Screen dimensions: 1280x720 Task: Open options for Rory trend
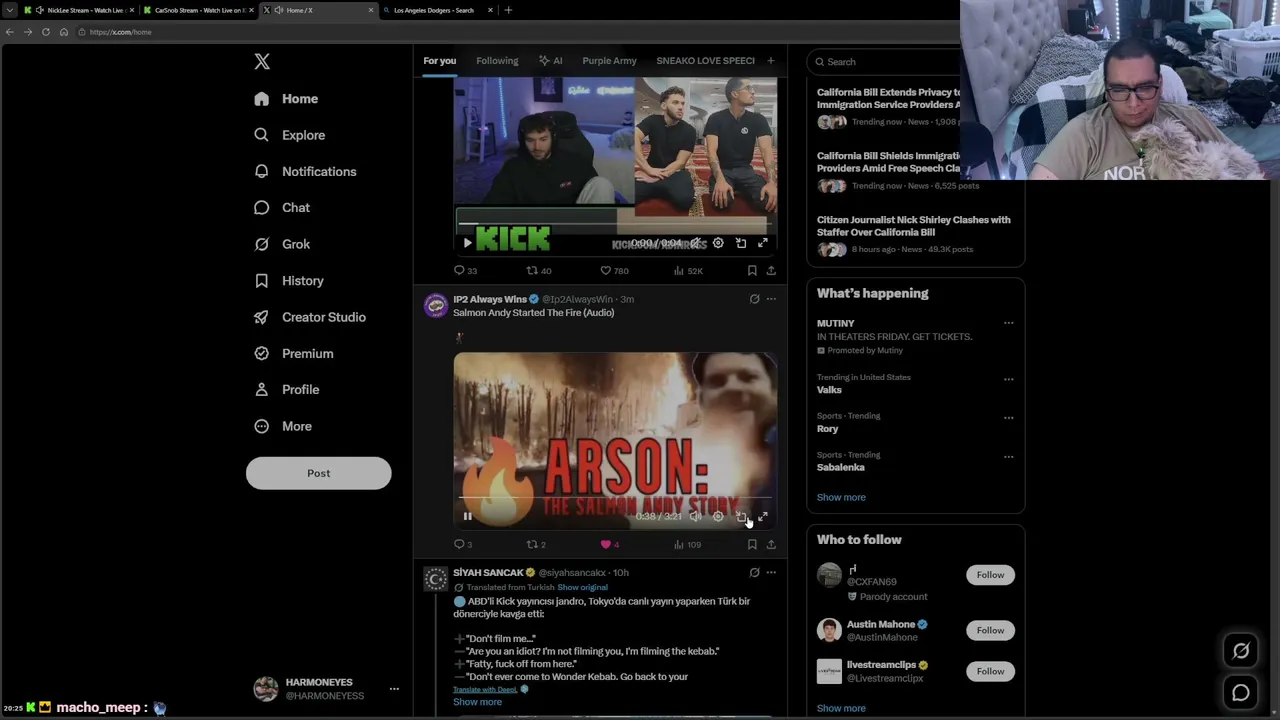pyautogui.click(x=1008, y=418)
